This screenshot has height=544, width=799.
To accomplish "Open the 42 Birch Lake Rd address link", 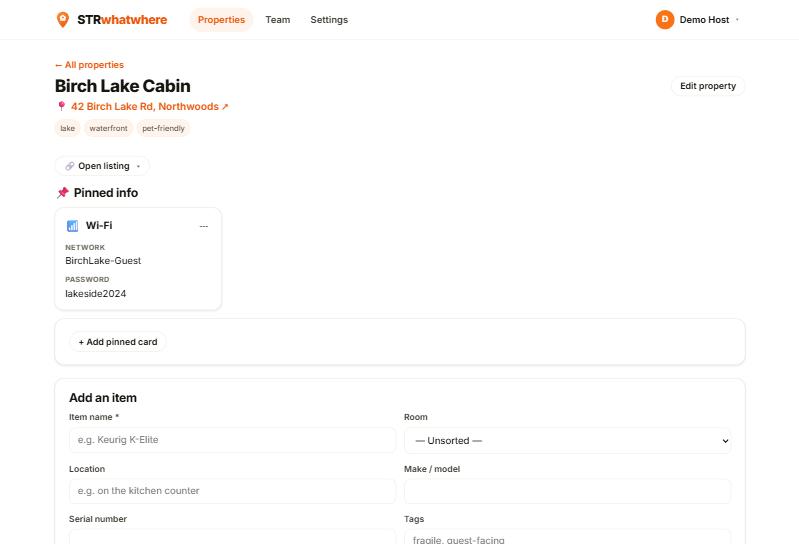I will point(149,106).
